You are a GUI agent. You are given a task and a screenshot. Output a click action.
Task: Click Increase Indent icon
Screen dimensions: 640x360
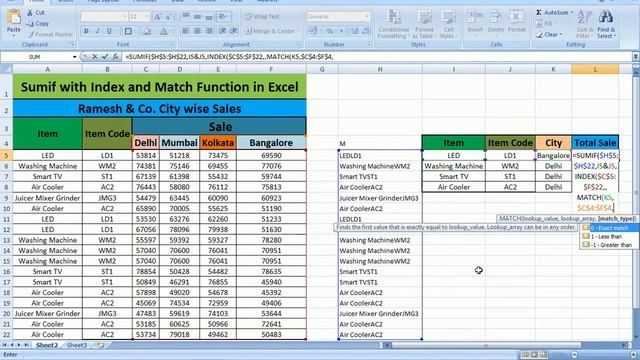point(233,31)
